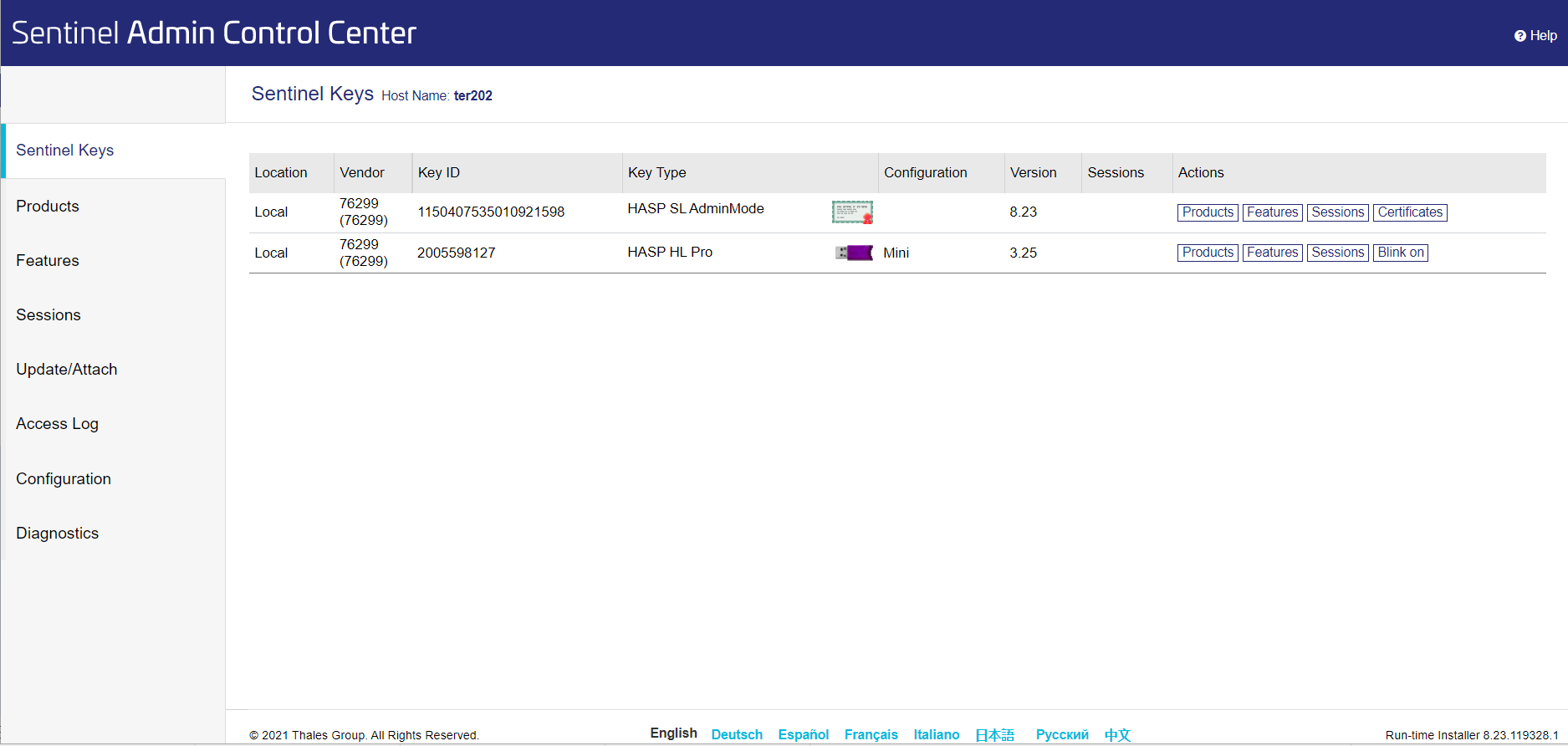Switch language to Japanese 日本語
Image resolution: width=1568 pixels, height=746 pixels.
pos(995,735)
